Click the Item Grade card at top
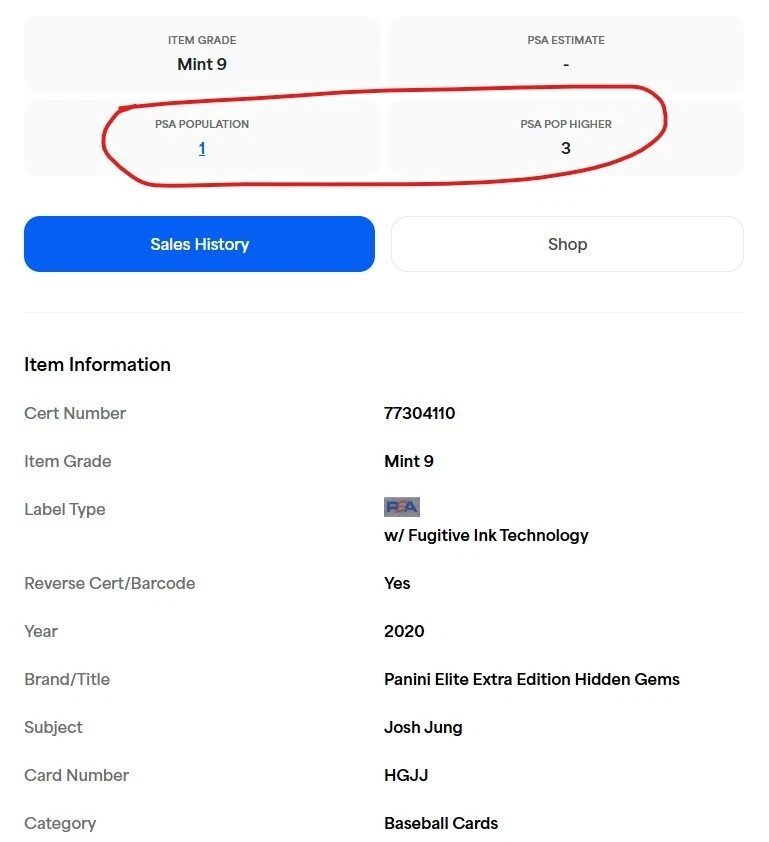 [202, 54]
